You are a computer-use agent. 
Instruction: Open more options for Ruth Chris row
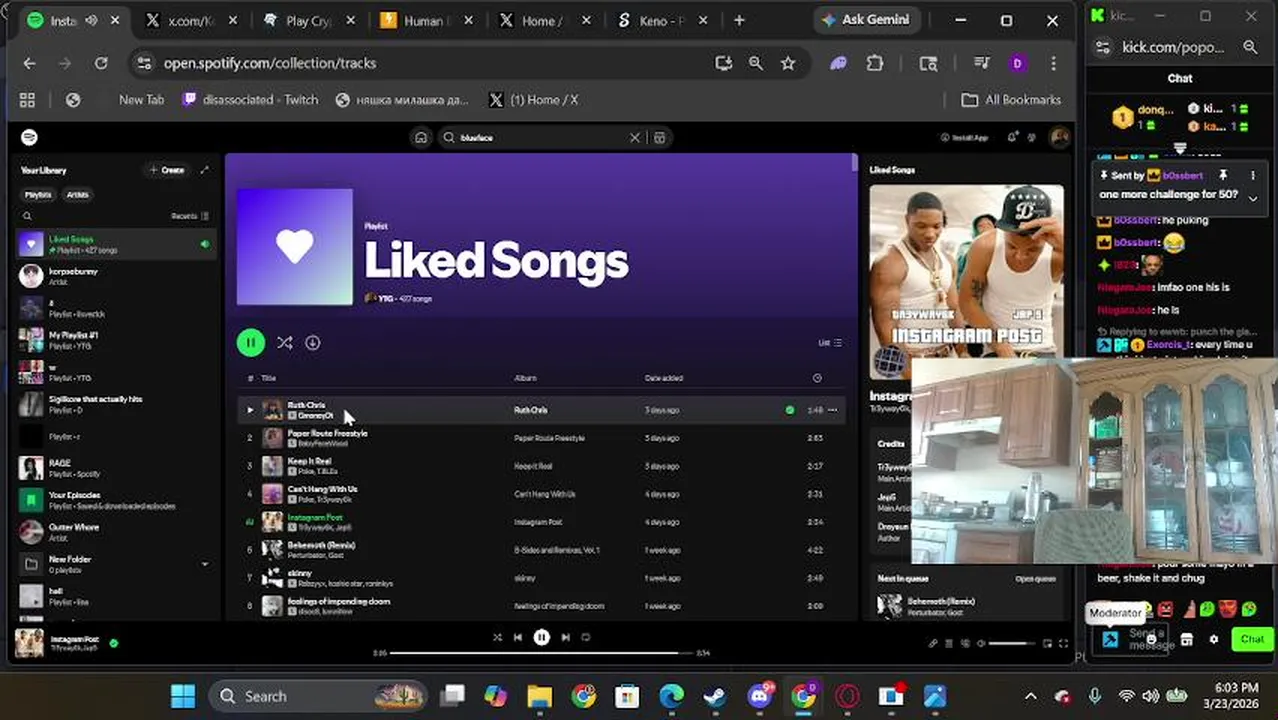(x=832, y=410)
